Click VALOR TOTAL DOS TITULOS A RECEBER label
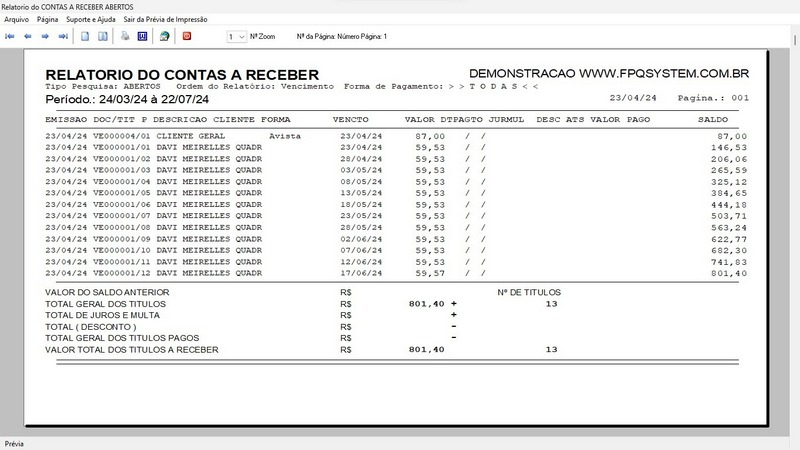 click(132, 350)
